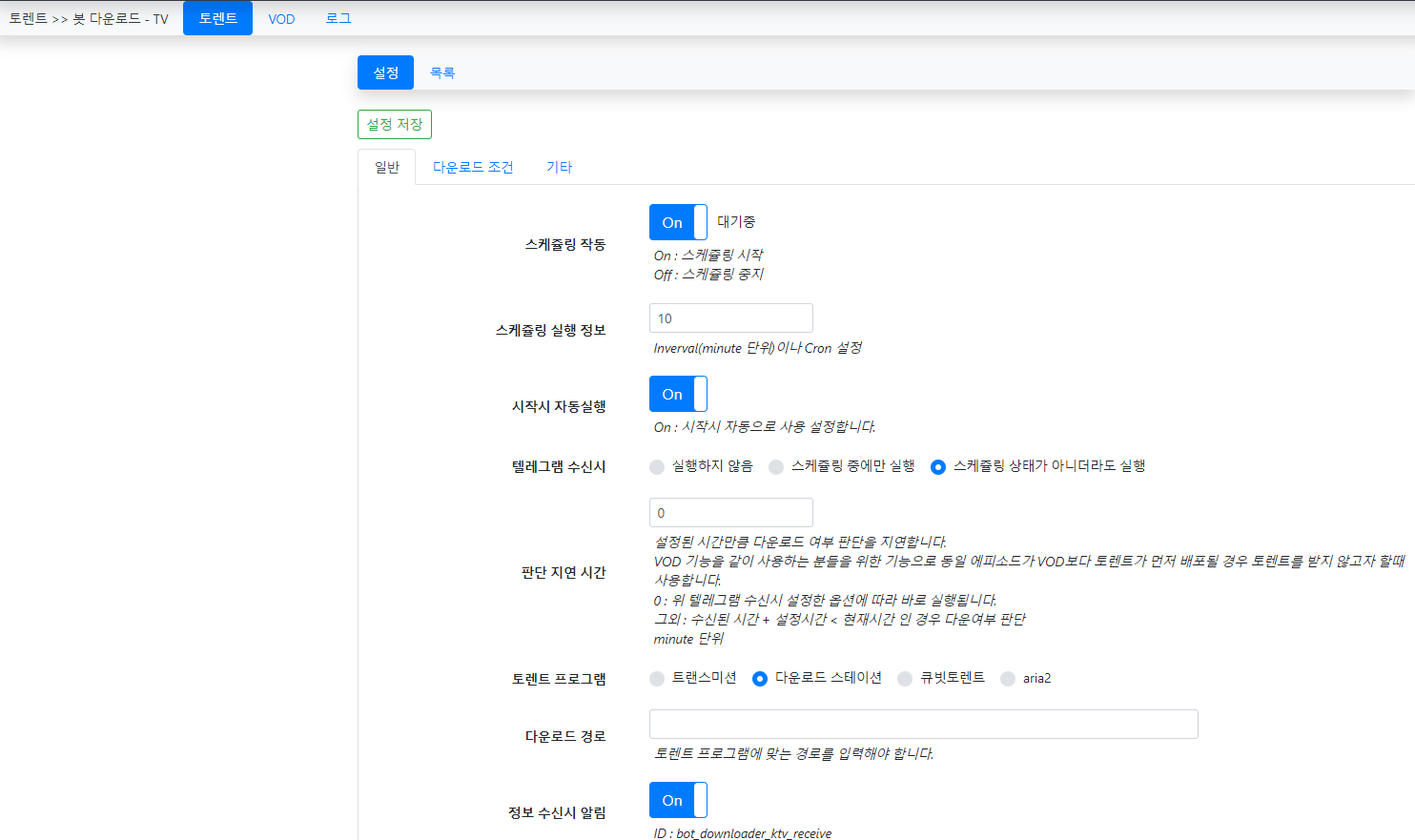Select 스케쥴링 상태가 아니더라도 실행 option
The height and width of the screenshot is (840, 1415).
click(938, 466)
